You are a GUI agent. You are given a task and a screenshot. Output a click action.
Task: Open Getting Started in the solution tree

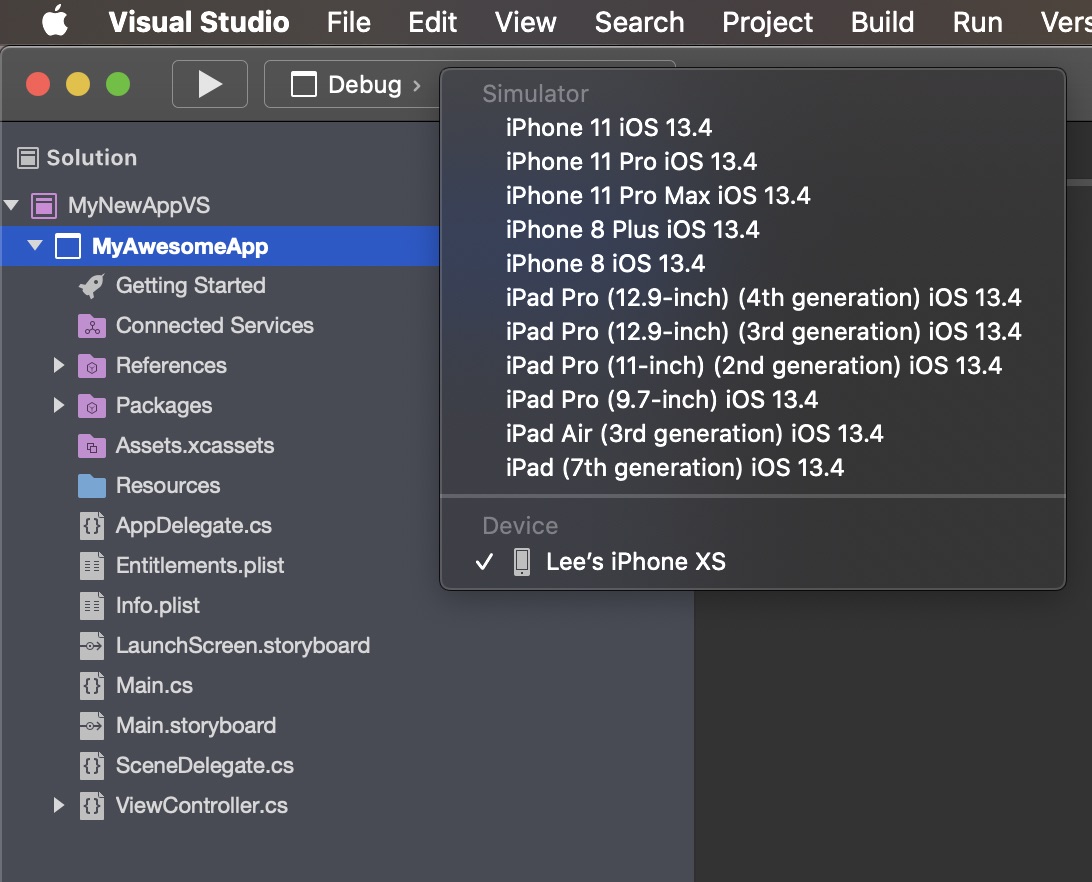point(191,286)
